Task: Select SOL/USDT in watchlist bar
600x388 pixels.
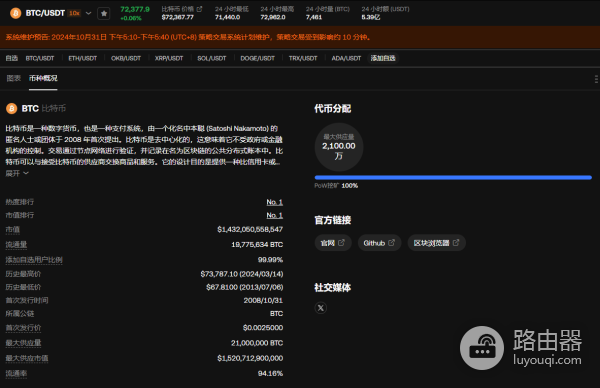Action: click(212, 58)
